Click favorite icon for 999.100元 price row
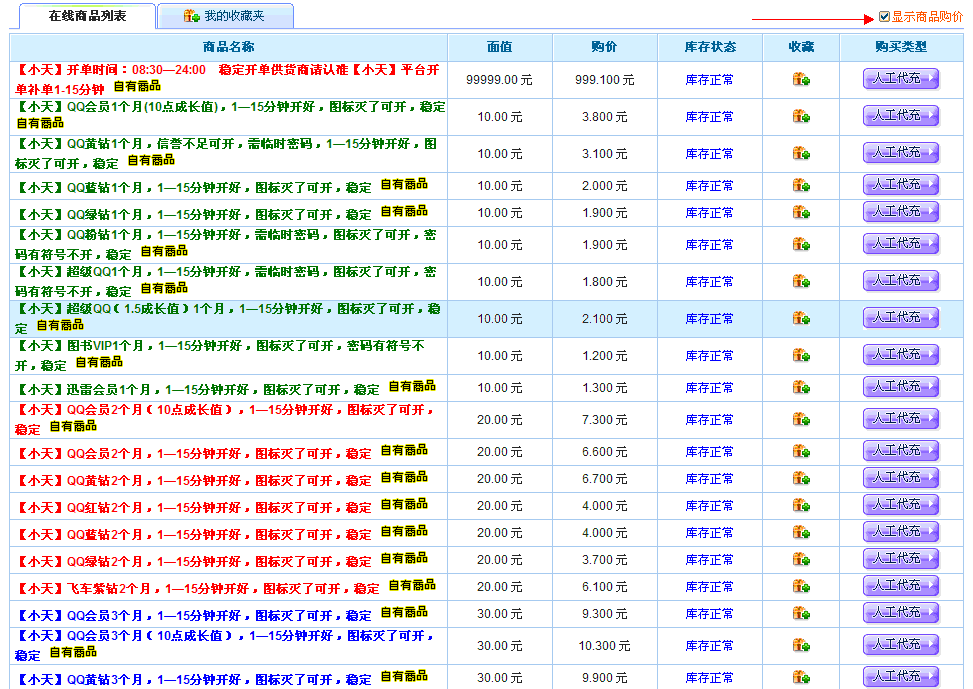 [801, 80]
